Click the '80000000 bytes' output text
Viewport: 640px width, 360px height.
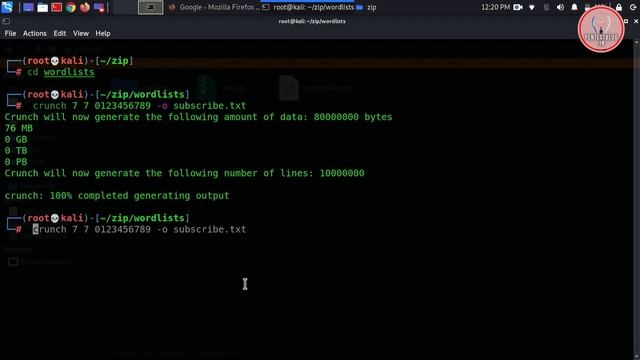pyautogui.click(x=353, y=117)
